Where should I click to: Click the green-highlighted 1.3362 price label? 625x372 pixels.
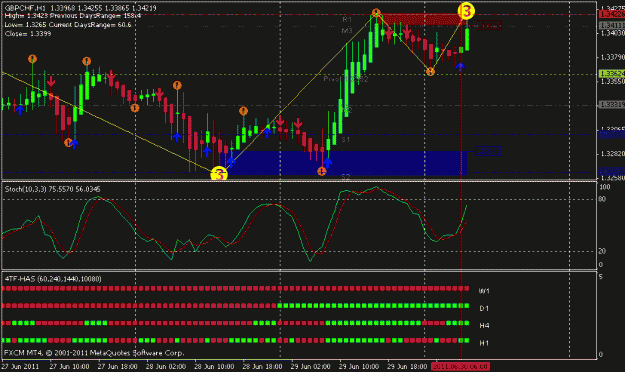tap(611, 74)
